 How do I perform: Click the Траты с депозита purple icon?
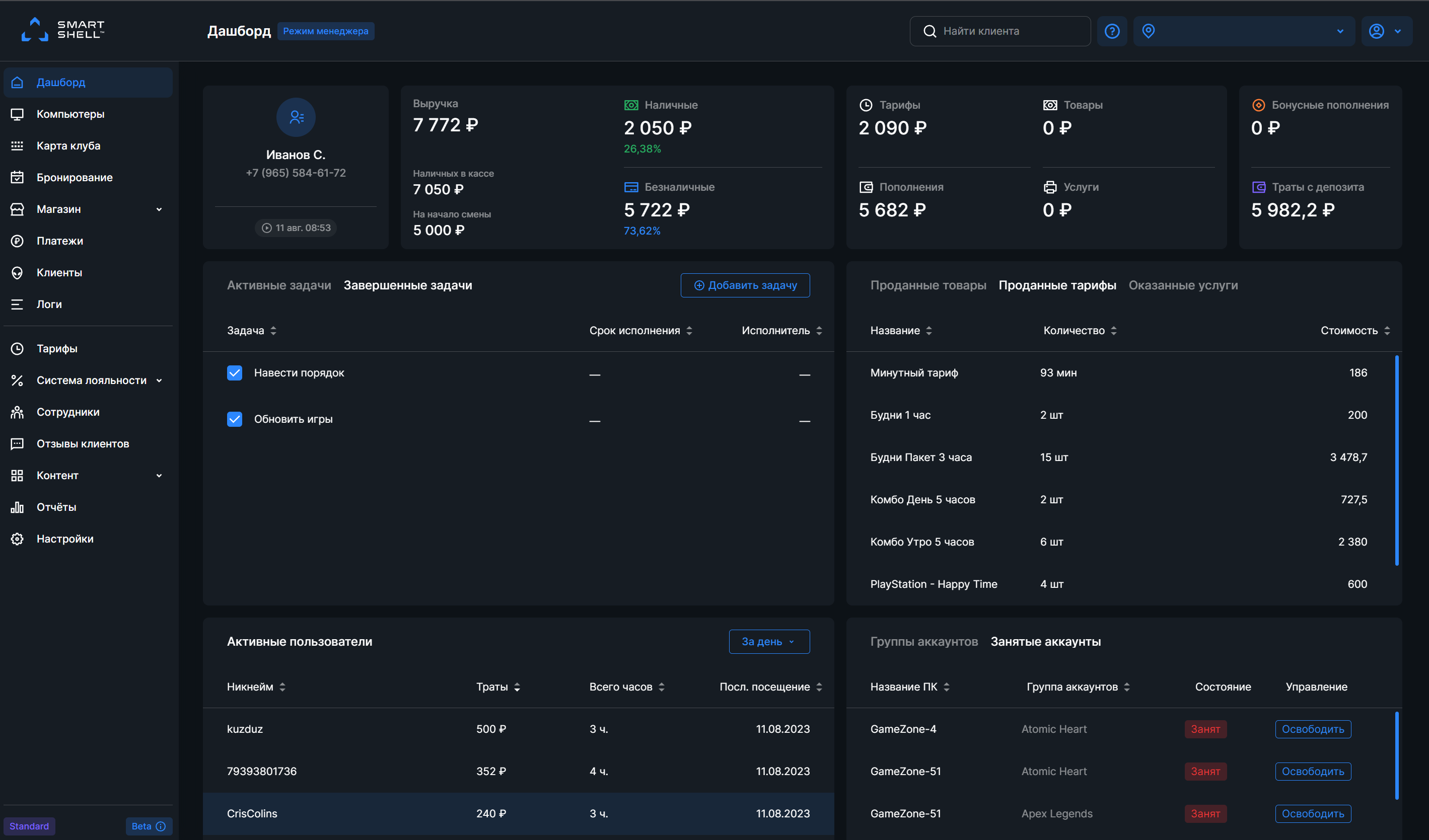click(x=1258, y=187)
